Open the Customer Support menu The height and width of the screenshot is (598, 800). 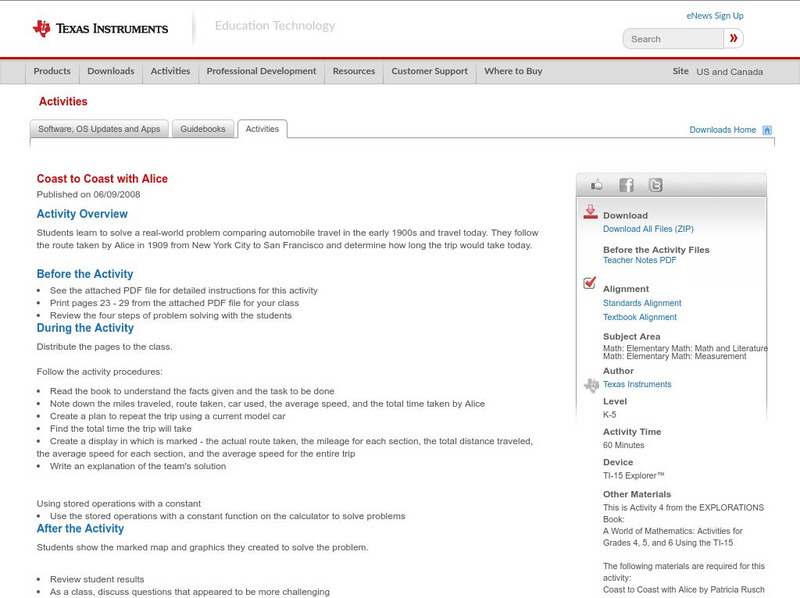pos(430,71)
